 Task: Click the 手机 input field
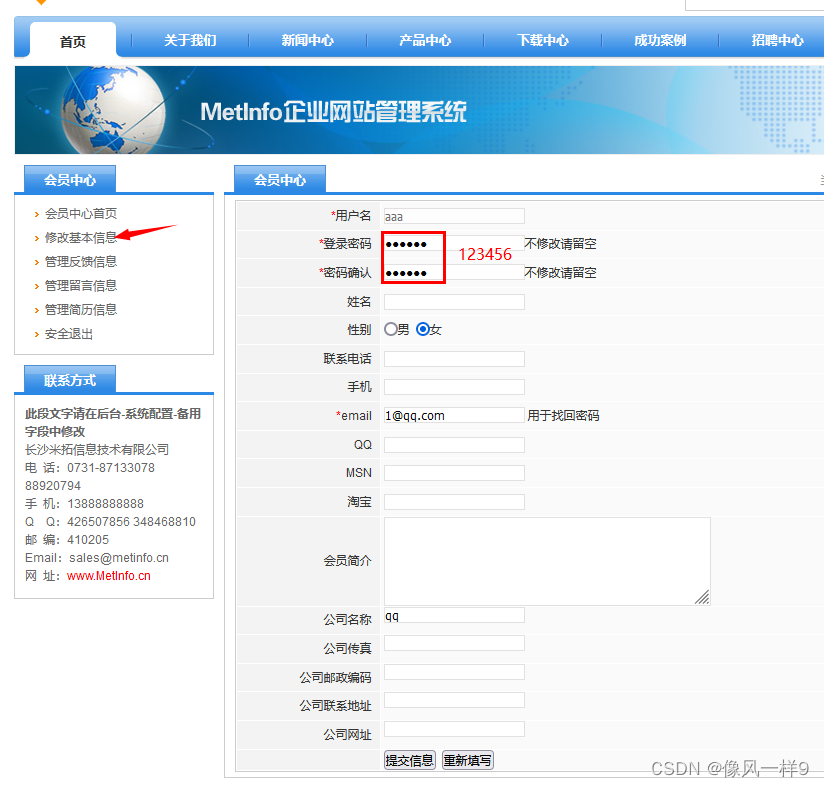454,387
